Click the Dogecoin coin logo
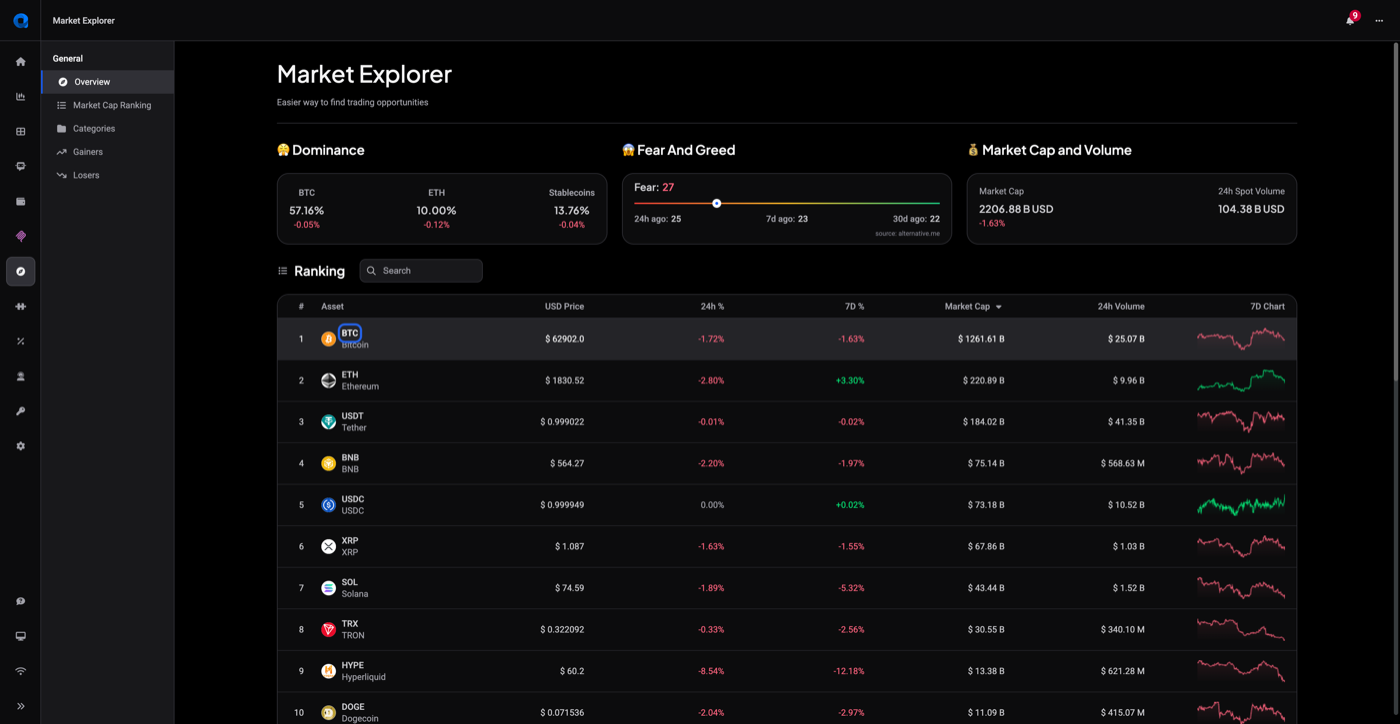Viewport: 1400px width, 724px height. coord(328,713)
